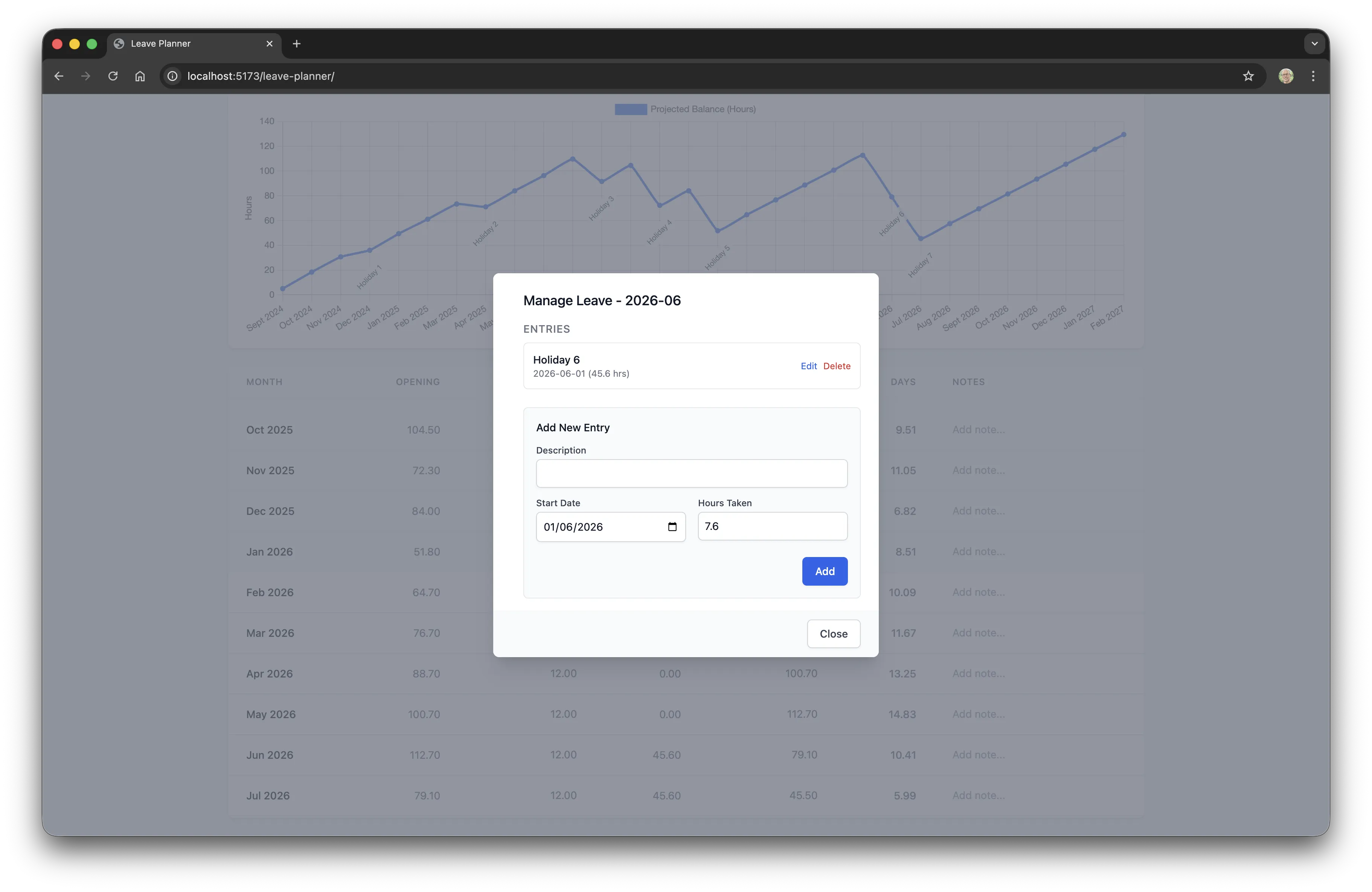Click the Holiday 5 chart data point
This screenshot has height=892, width=1372.
(x=718, y=231)
